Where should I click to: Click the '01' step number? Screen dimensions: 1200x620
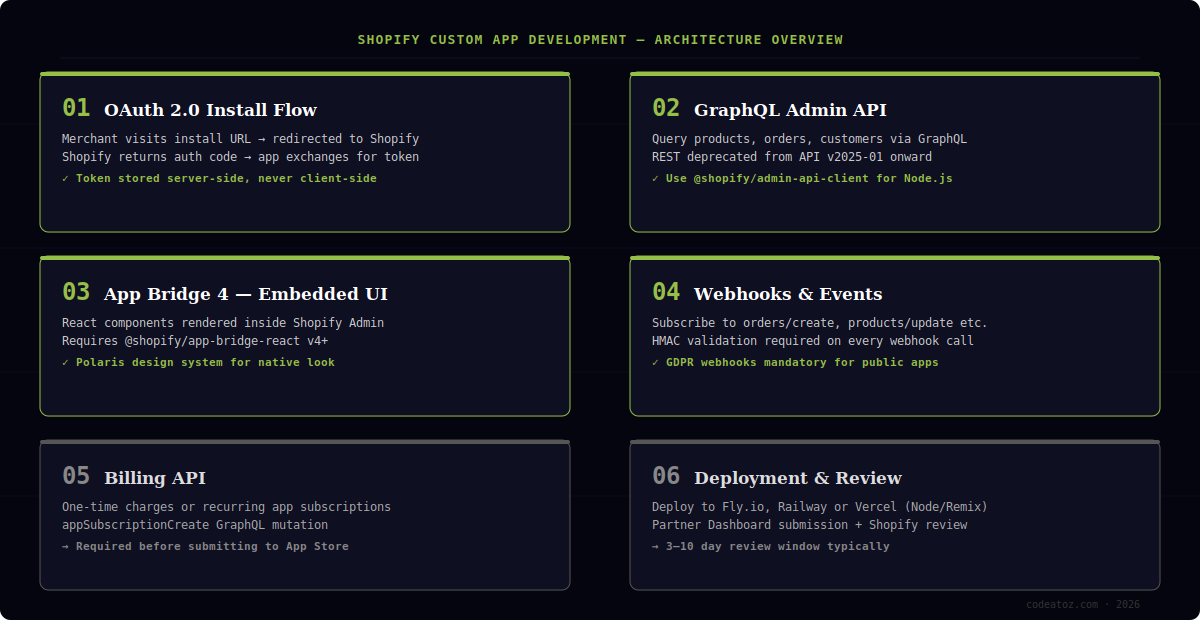click(x=76, y=108)
